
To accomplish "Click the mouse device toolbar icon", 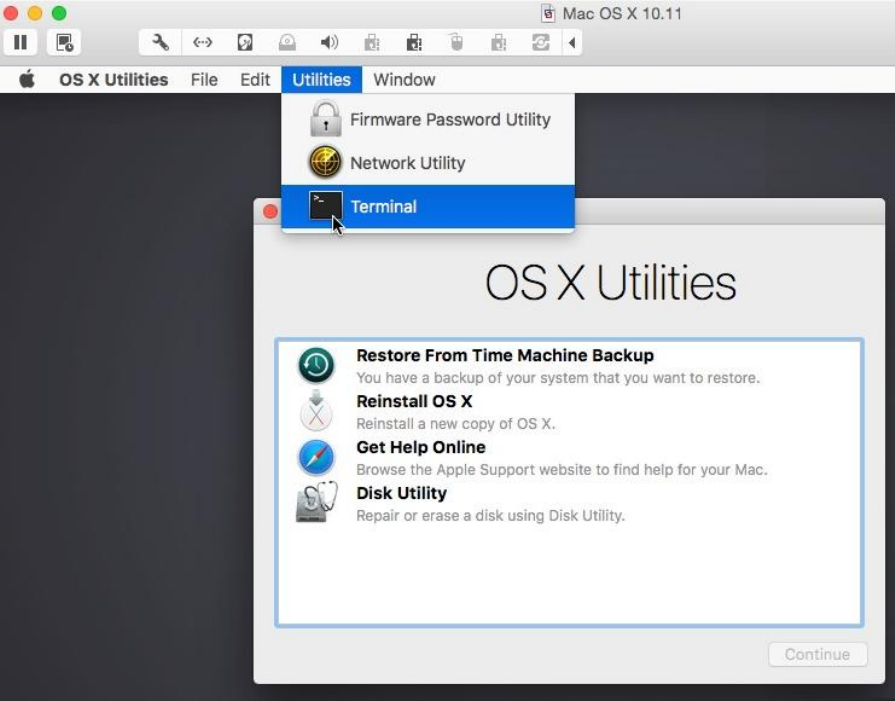I will 456,43.
